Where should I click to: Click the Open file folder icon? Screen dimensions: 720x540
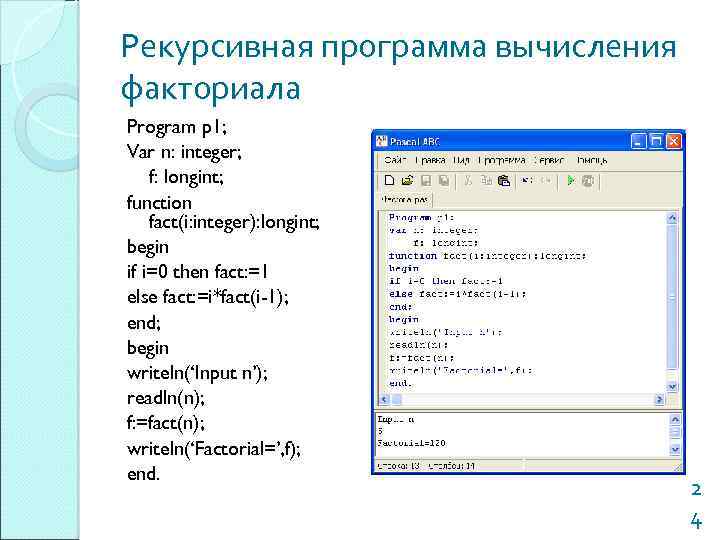(x=407, y=180)
